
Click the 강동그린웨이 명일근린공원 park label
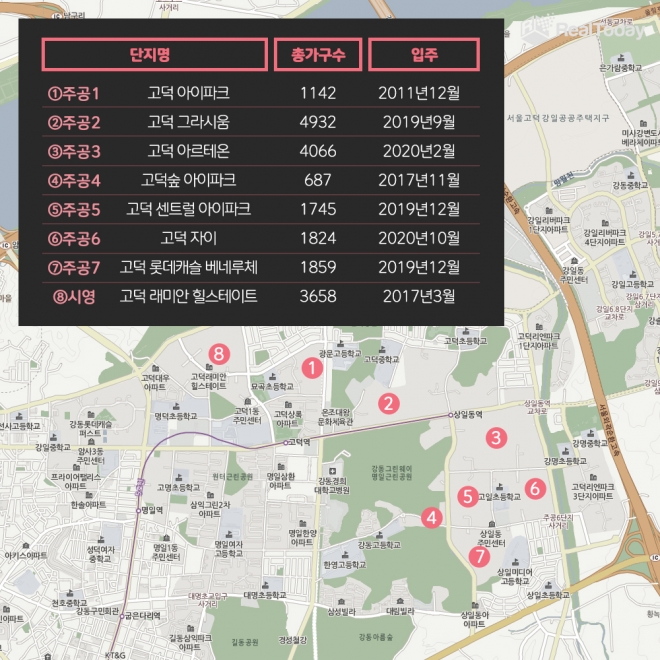(x=391, y=473)
